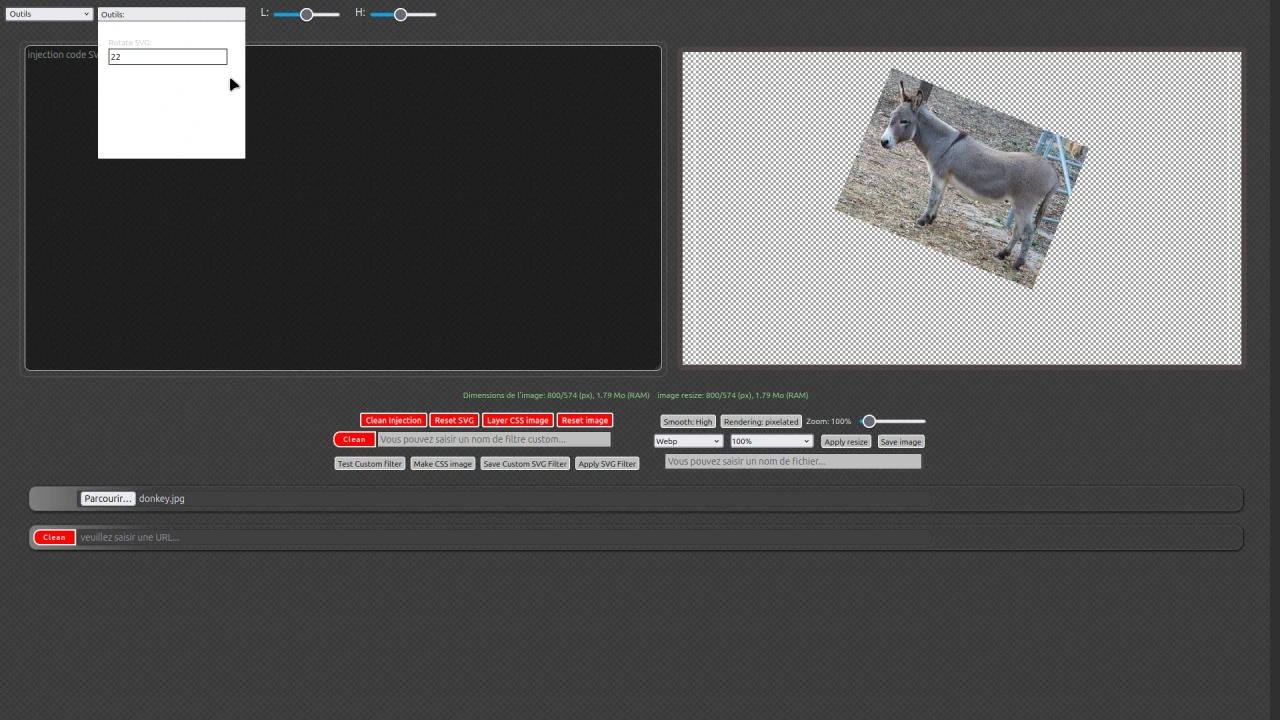The image size is (1280, 720).
Task: Click the Zoom slider handle
Action: (x=869, y=421)
